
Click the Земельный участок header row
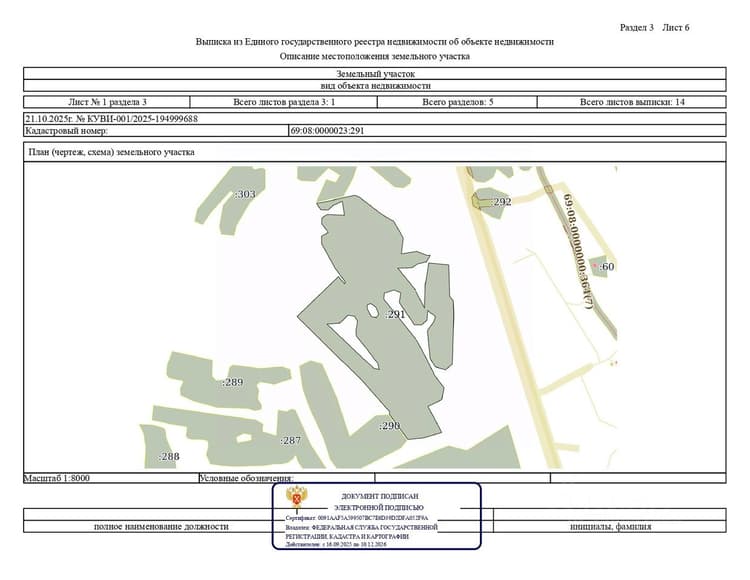tap(375, 74)
